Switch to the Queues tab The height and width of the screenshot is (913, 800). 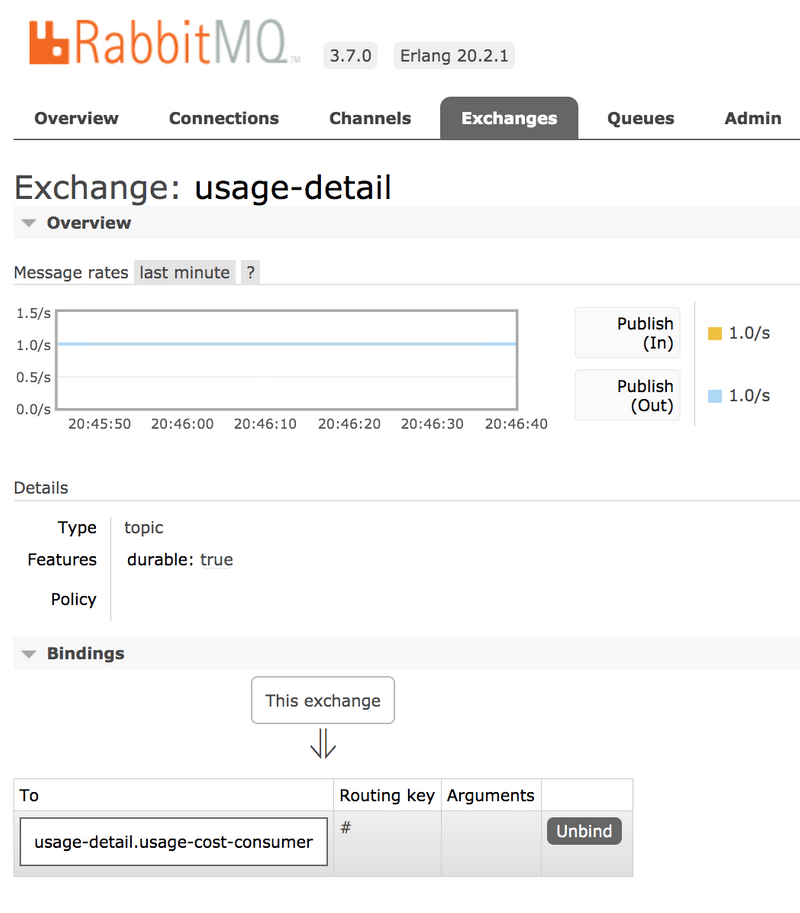[x=640, y=118]
